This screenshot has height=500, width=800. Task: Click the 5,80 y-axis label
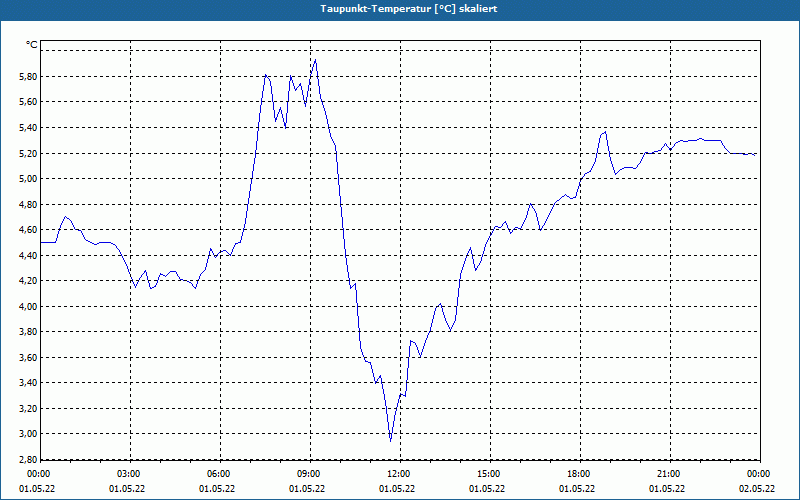[x=28, y=77]
